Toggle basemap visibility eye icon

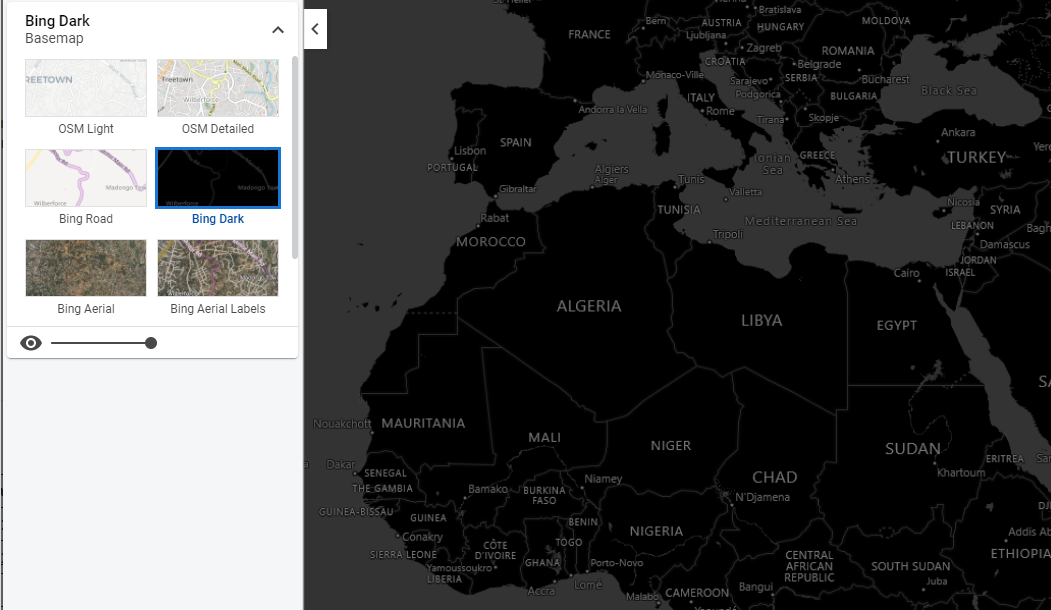[x=31, y=343]
